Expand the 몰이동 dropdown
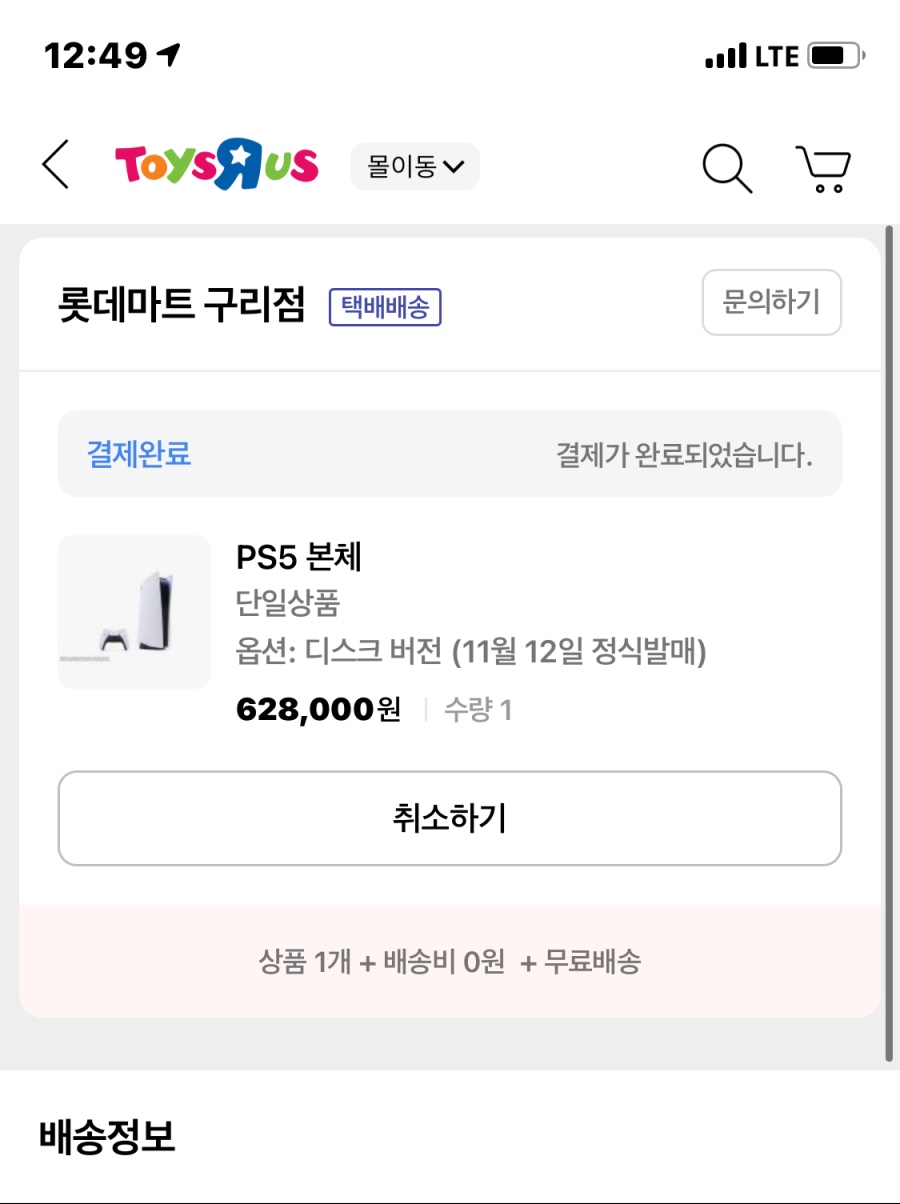This screenshot has height=1204, width=900. 415,167
